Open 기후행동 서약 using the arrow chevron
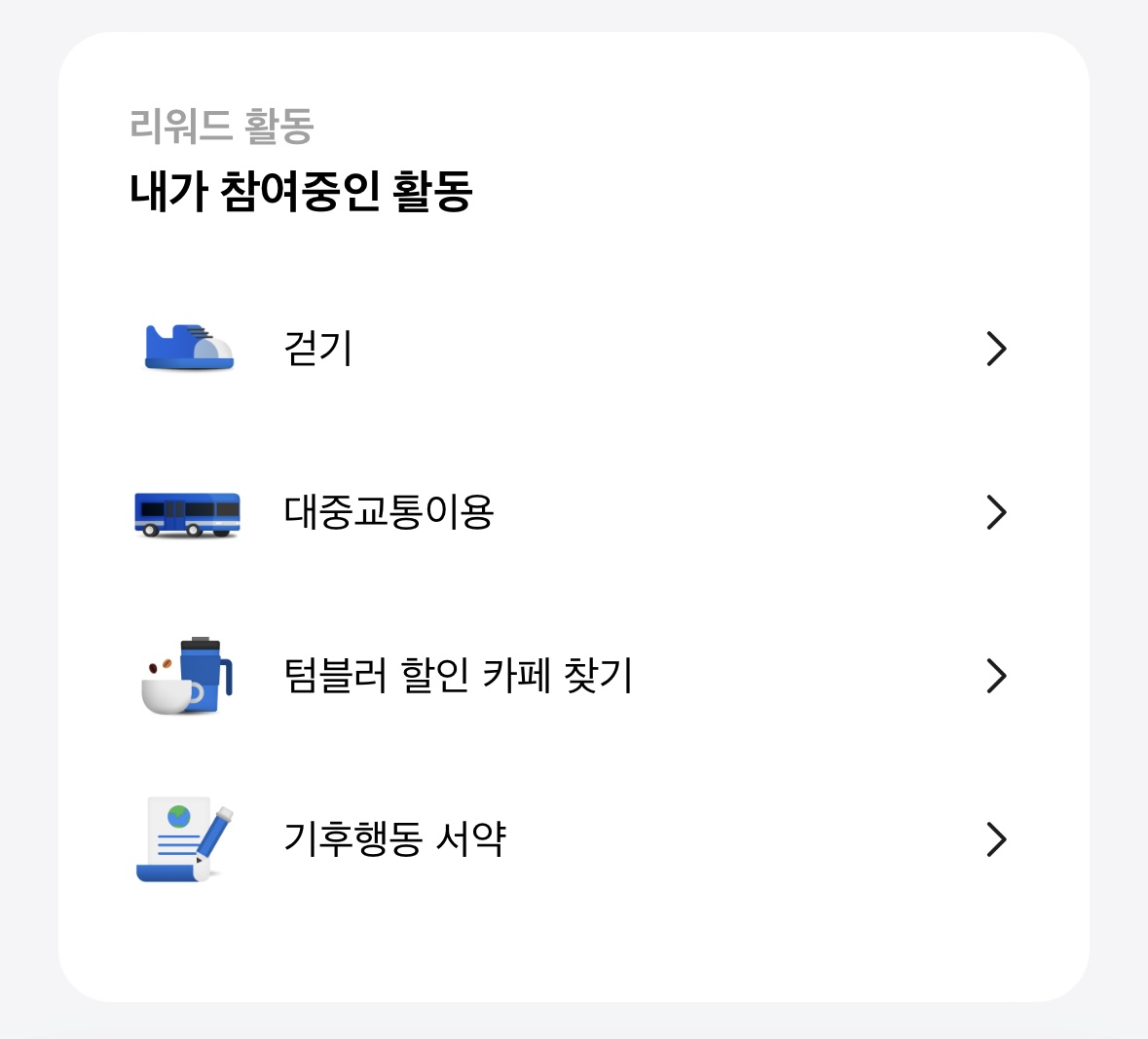Viewport: 1148px width, 1039px height. (995, 839)
